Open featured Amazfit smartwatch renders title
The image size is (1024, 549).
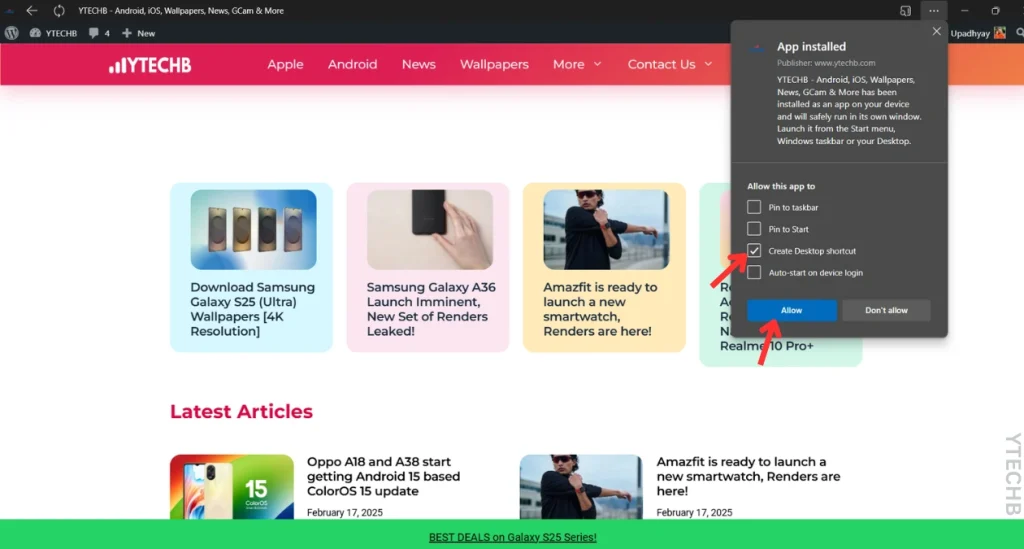click(x=600, y=309)
